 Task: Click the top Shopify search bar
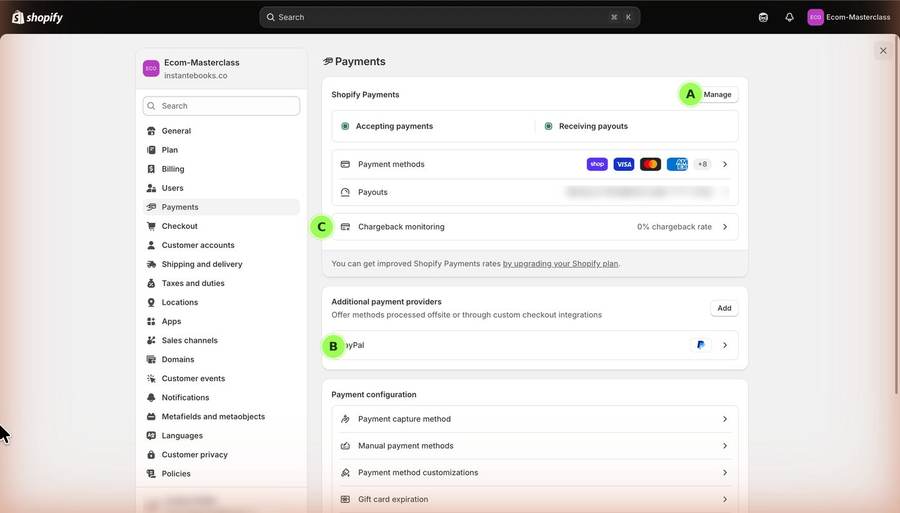click(x=449, y=17)
